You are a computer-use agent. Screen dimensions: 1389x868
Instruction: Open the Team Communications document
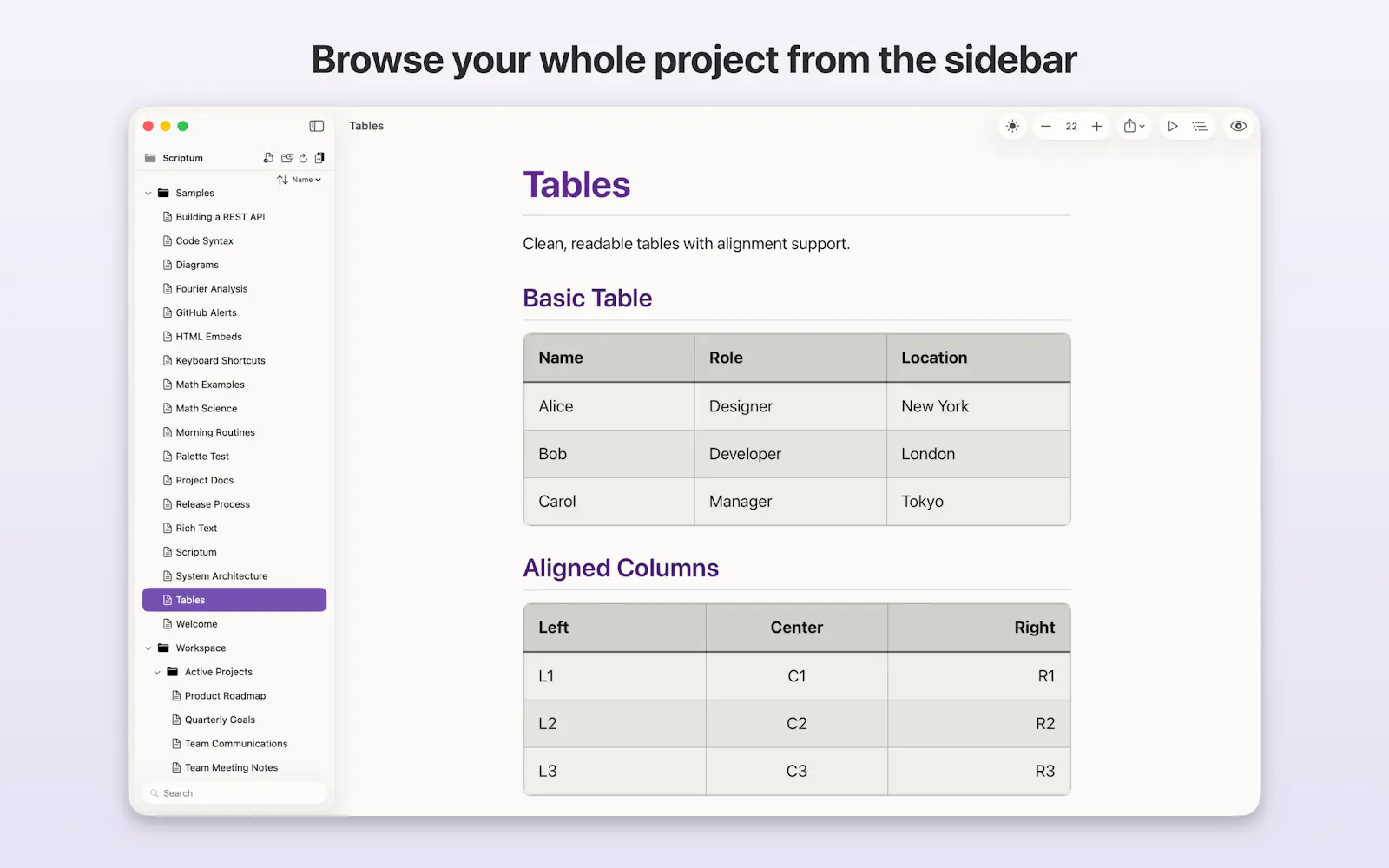pos(234,744)
